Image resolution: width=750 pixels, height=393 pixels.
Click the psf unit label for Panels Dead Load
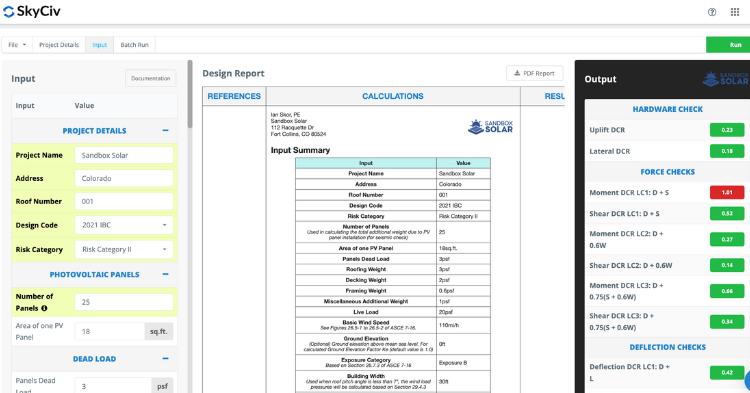point(162,386)
